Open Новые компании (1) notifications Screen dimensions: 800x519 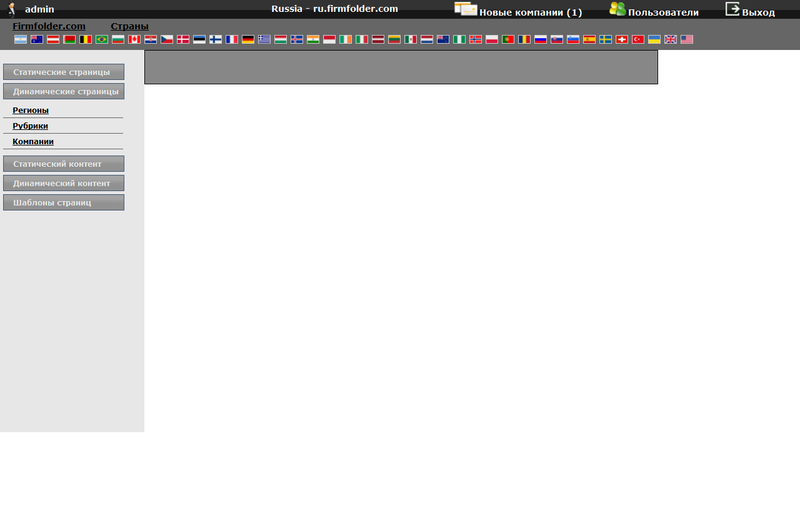pos(518,10)
